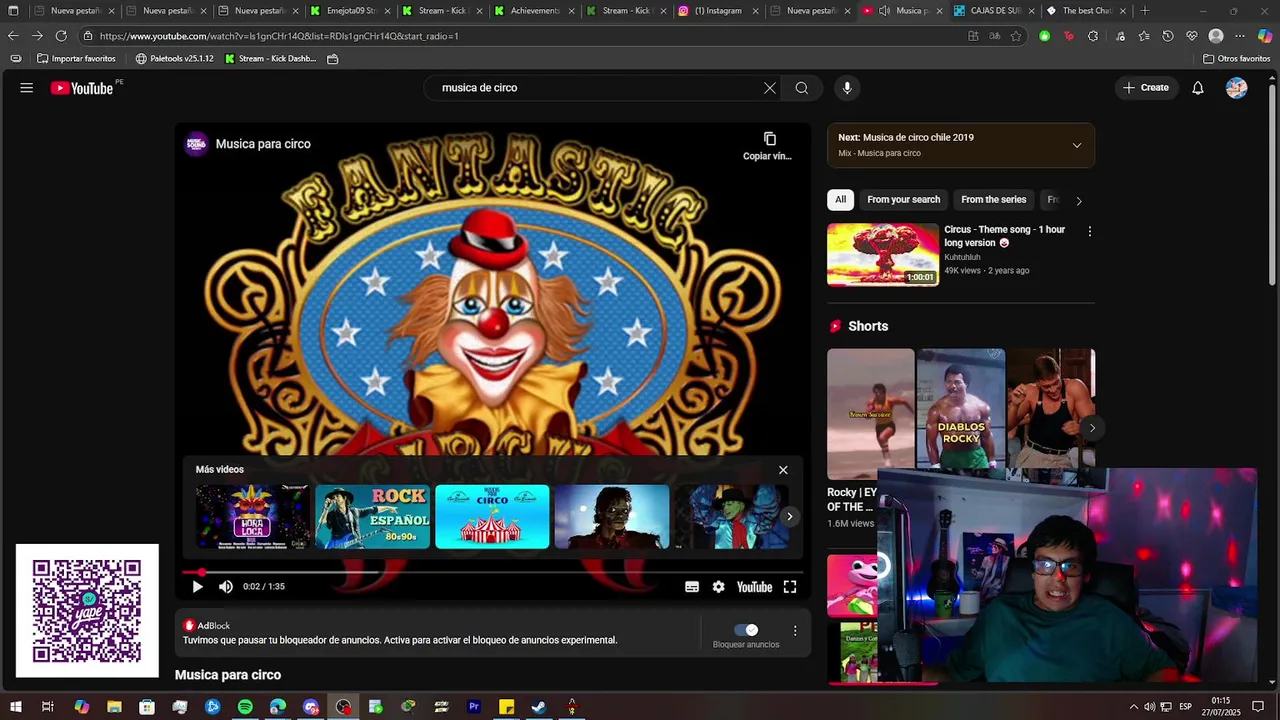
Task: Open the browser extensions puzzle icon
Action: pos(1093,36)
